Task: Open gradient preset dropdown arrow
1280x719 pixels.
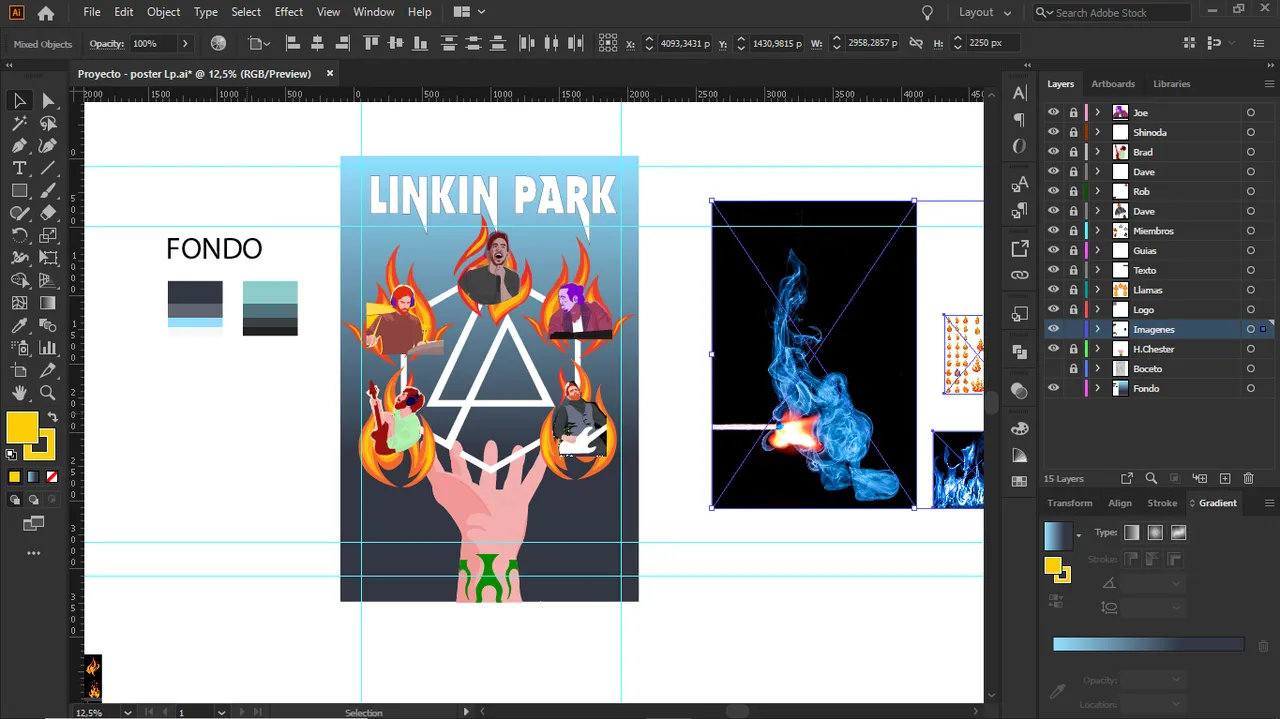Action: click(x=1078, y=536)
